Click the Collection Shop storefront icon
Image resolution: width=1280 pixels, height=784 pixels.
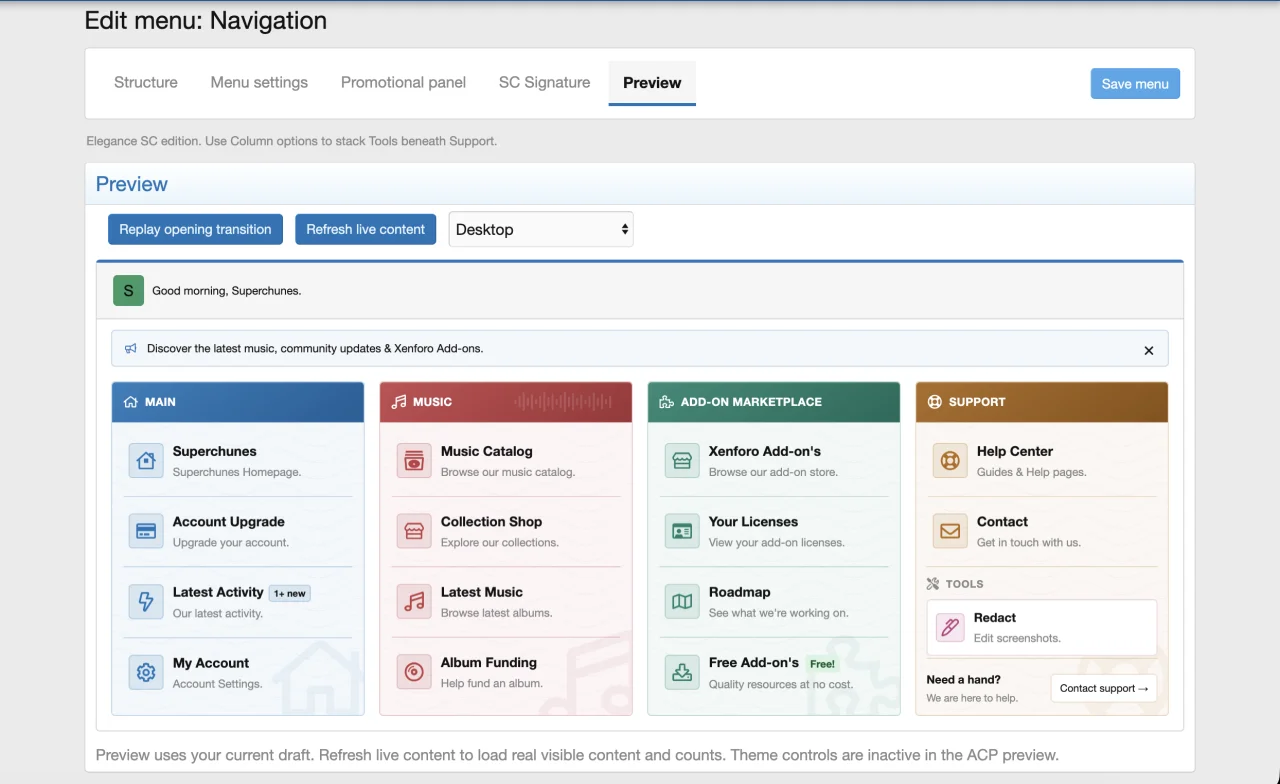(414, 531)
